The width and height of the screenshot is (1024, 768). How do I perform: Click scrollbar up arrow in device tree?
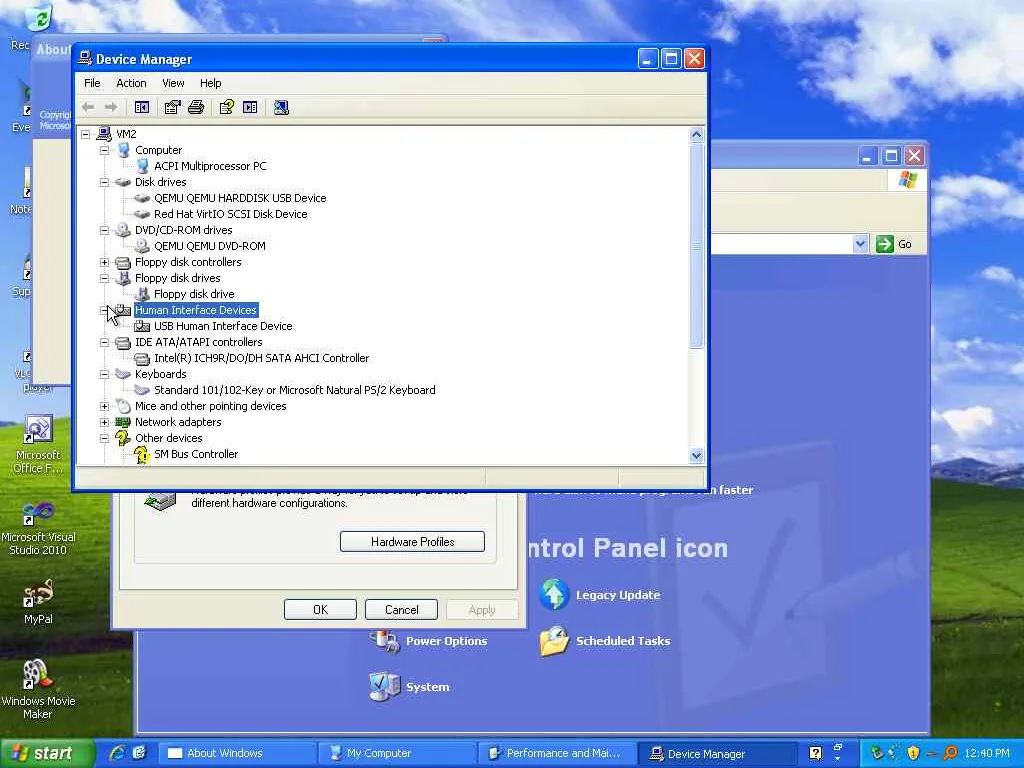696,135
